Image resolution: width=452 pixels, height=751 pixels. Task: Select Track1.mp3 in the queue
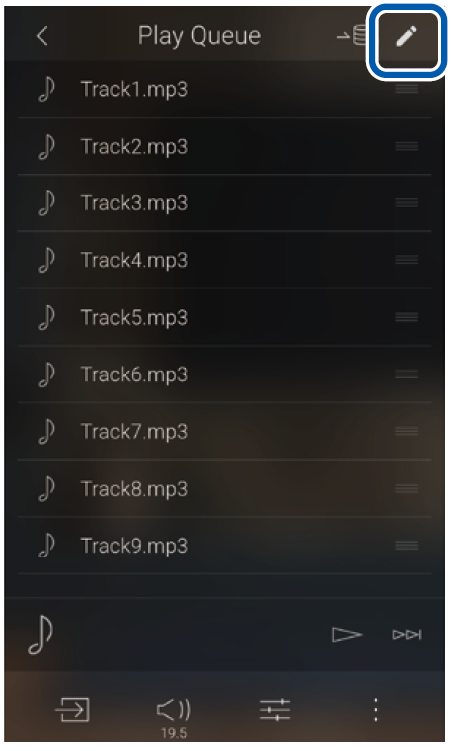tap(225, 89)
